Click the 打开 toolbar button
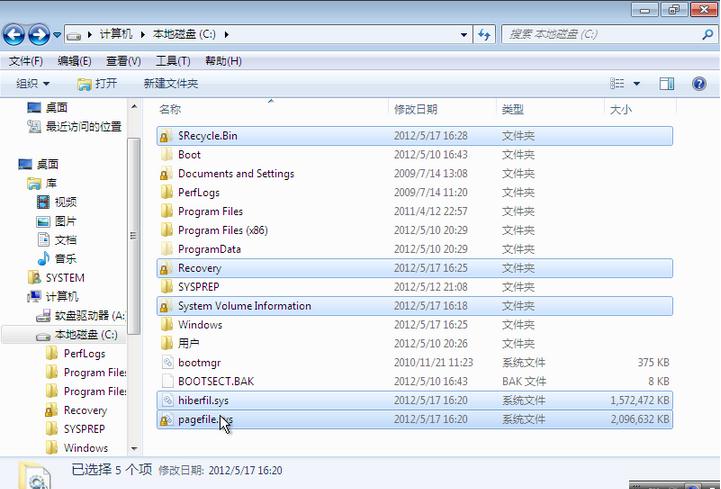 pos(97,84)
